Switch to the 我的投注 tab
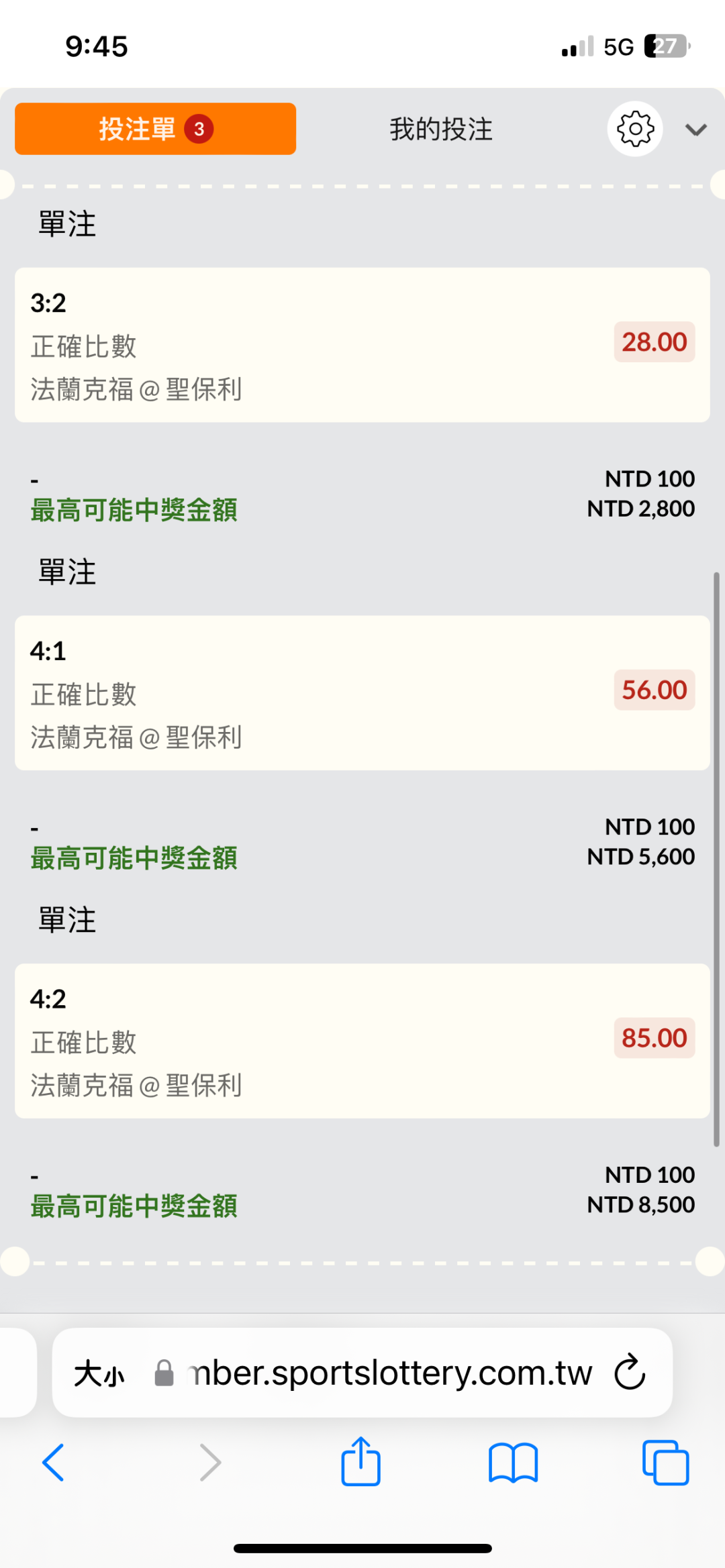 [x=441, y=129]
